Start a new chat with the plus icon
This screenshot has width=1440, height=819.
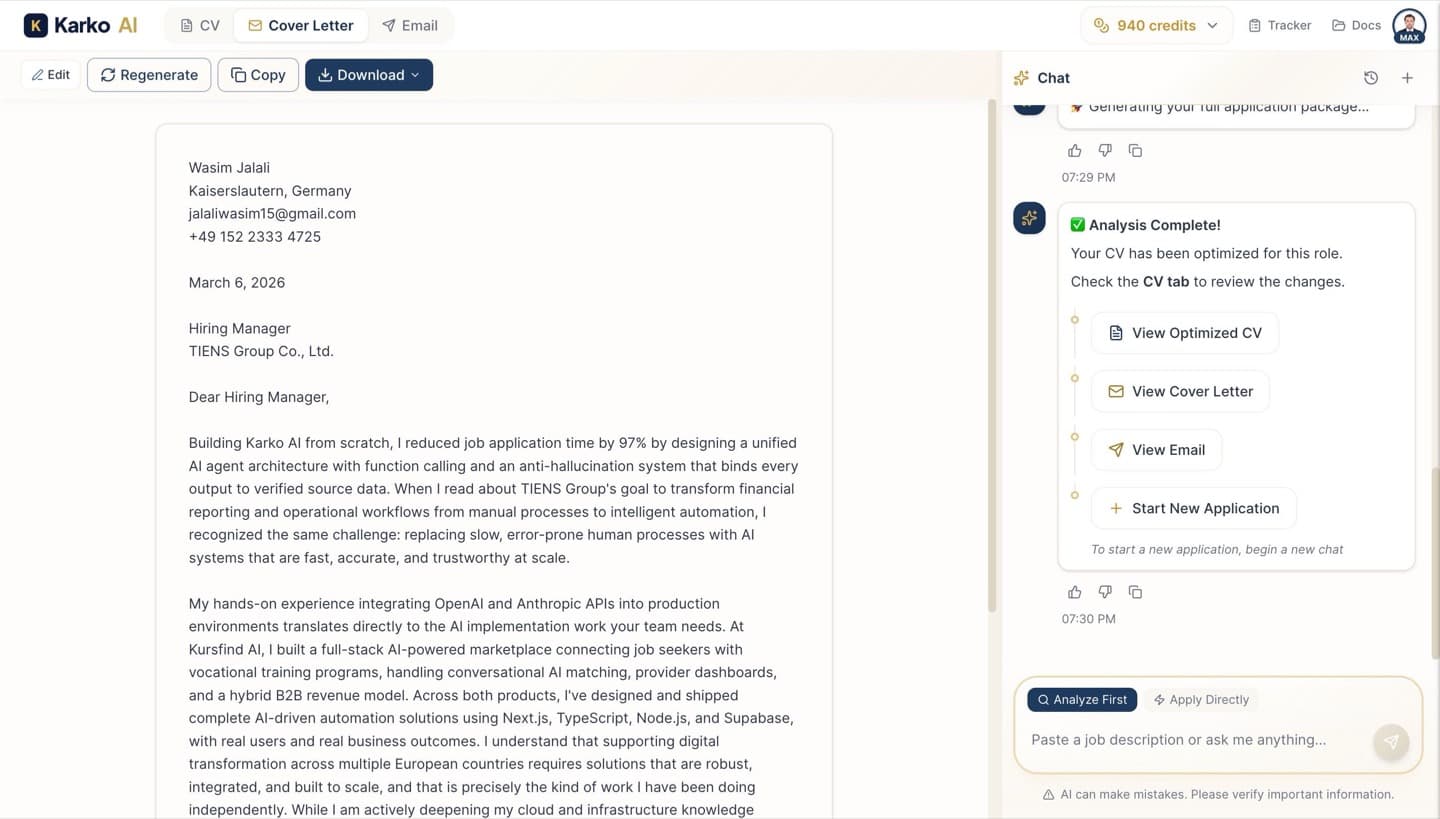click(x=1407, y=77)
